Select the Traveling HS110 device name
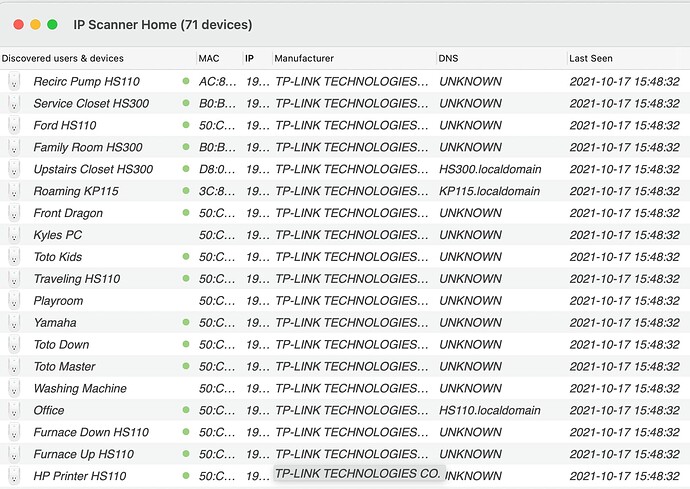Screen dimensions: 690x489 (x=77, y=279)
